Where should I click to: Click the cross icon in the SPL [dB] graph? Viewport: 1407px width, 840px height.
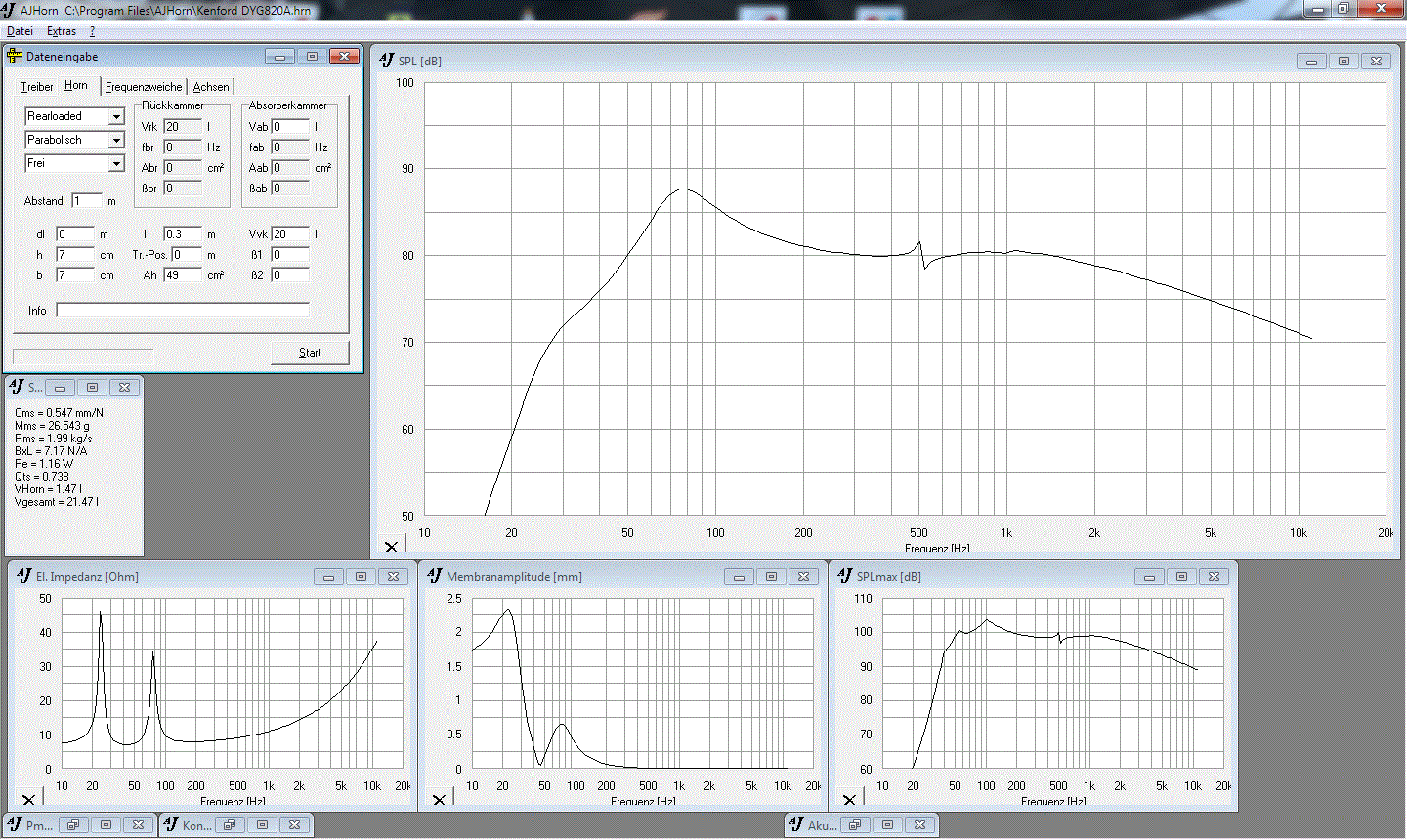(391, 547)
